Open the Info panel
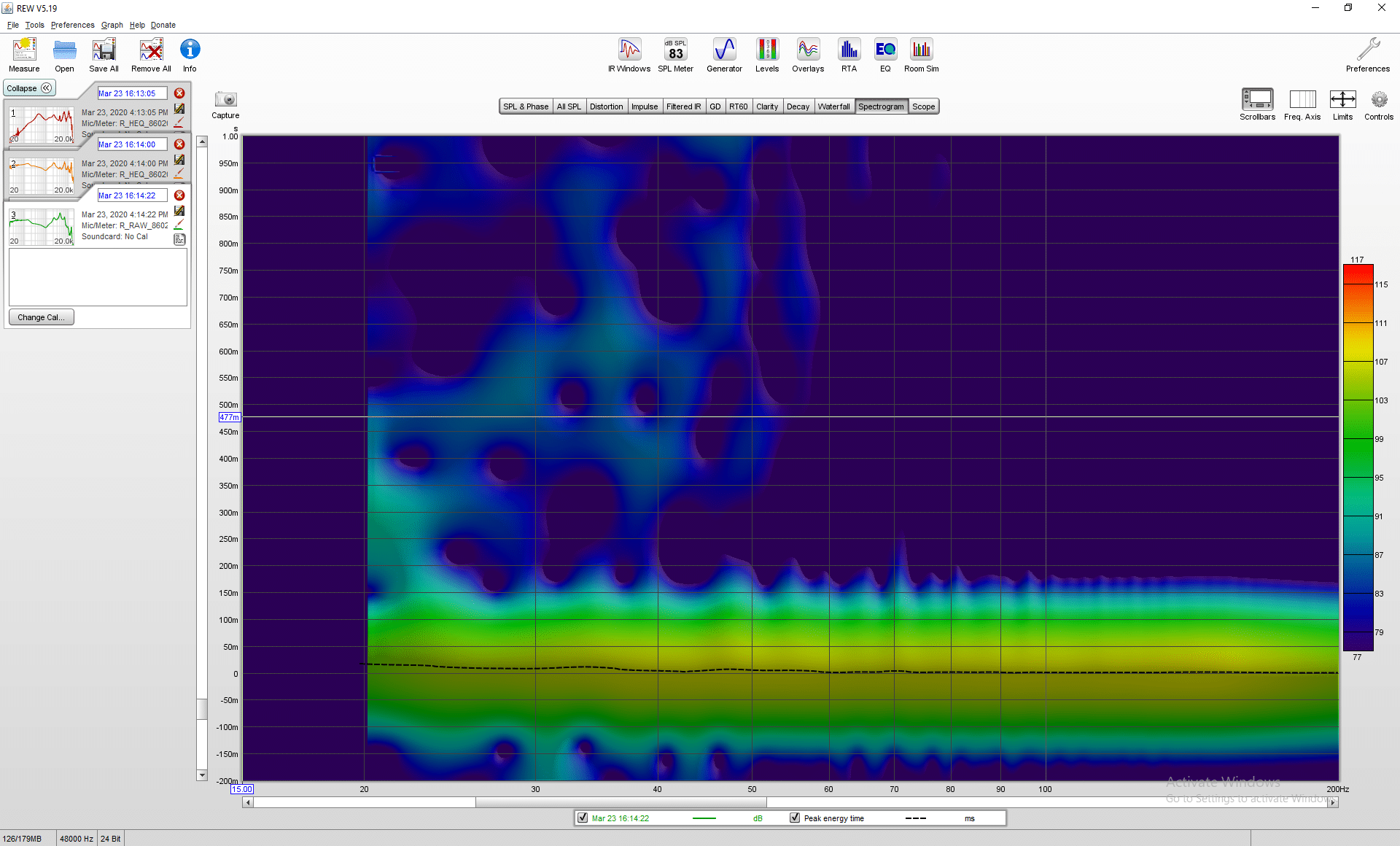 coord(190,55)
